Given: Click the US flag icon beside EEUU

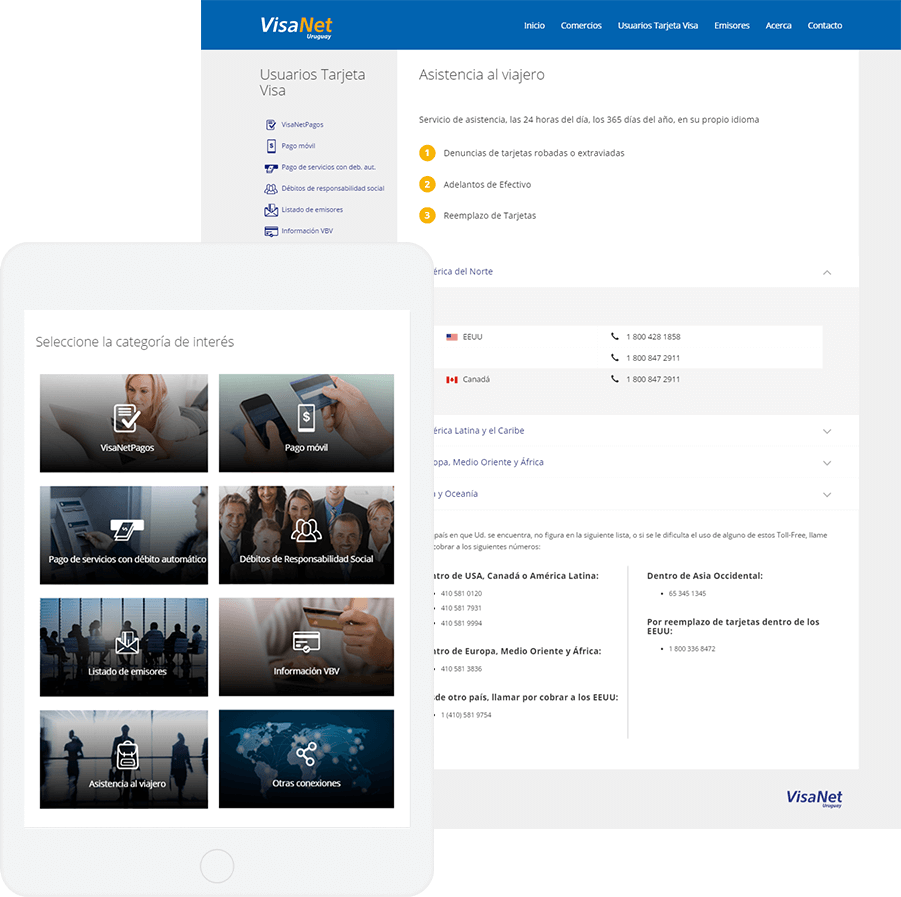Looking at the screenshot, I should coord(452,336).
